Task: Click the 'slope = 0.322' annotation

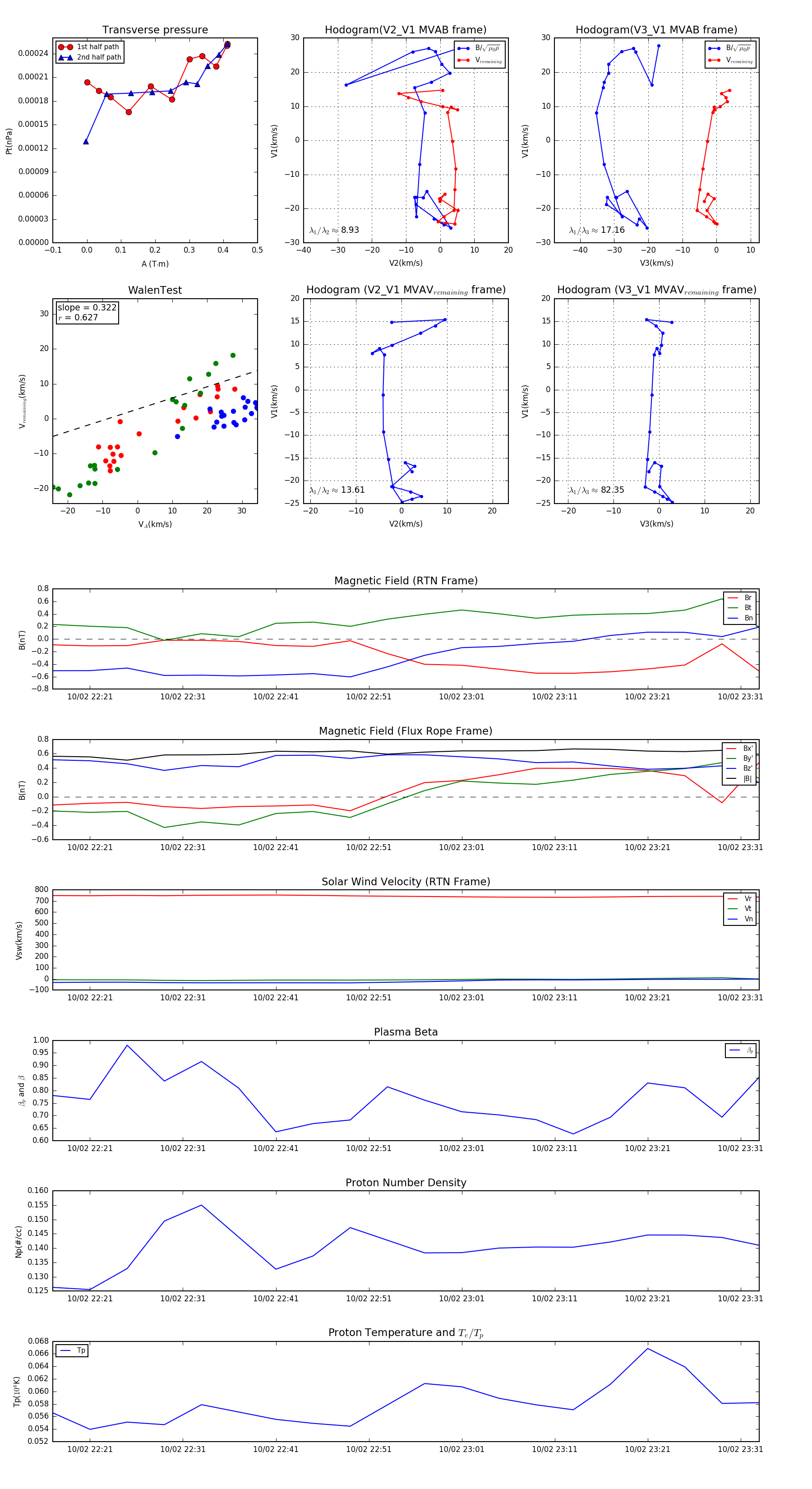Action: [87, 308]
